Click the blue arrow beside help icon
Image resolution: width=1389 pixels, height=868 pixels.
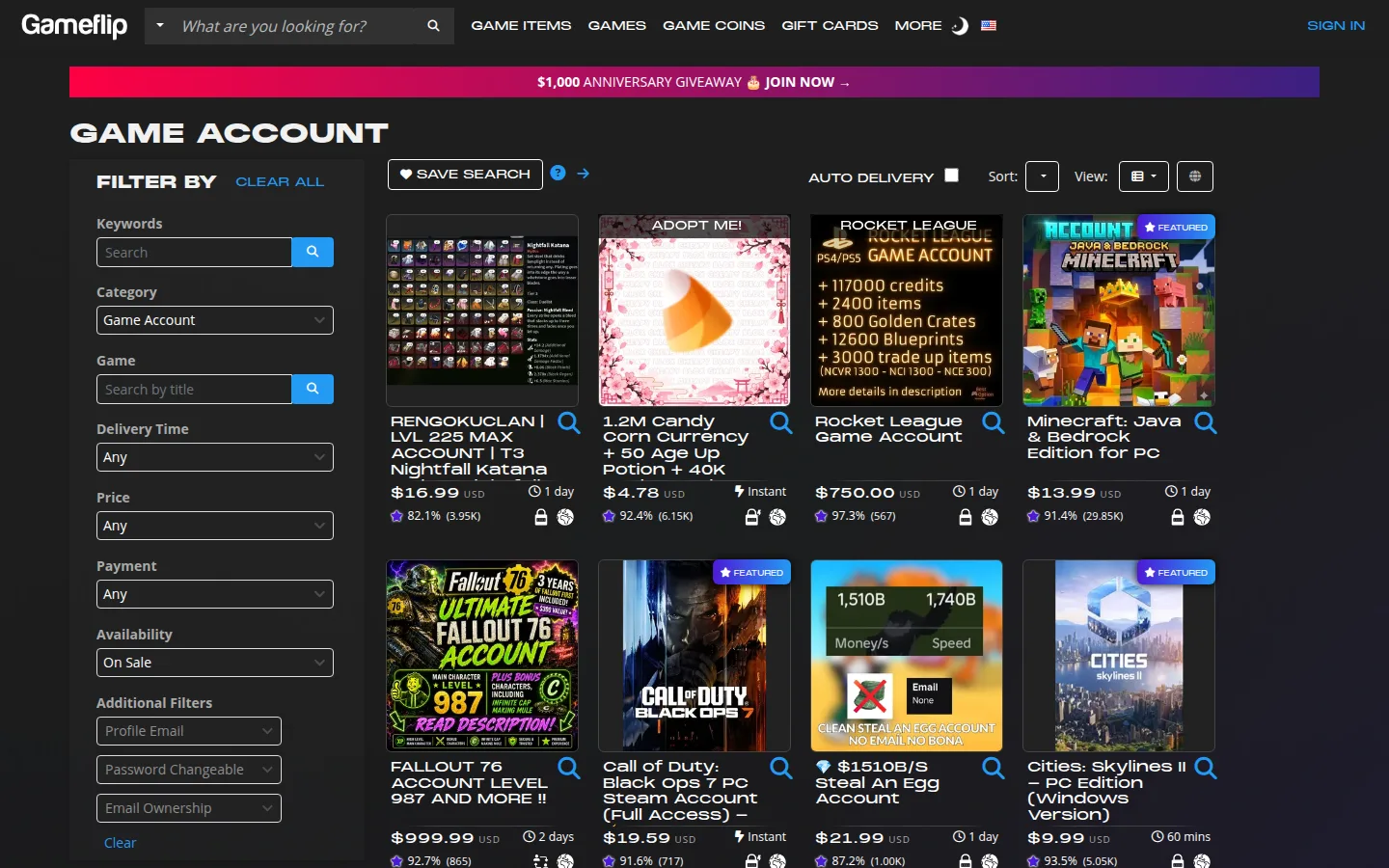[583, 173]
